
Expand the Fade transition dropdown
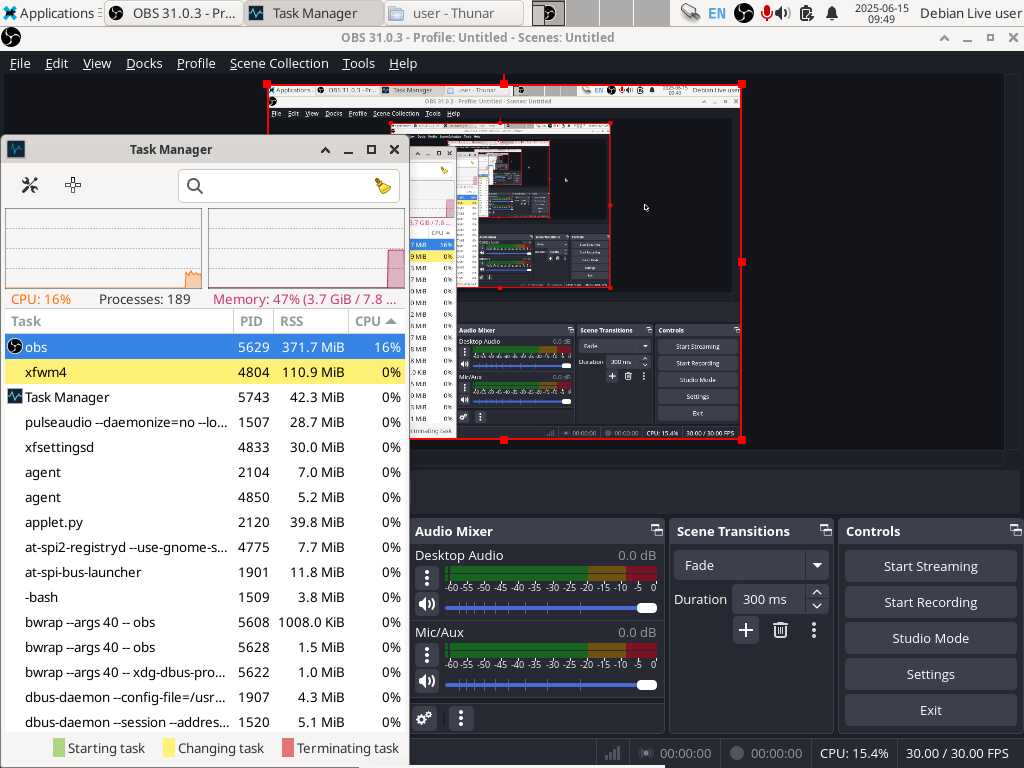817,566
